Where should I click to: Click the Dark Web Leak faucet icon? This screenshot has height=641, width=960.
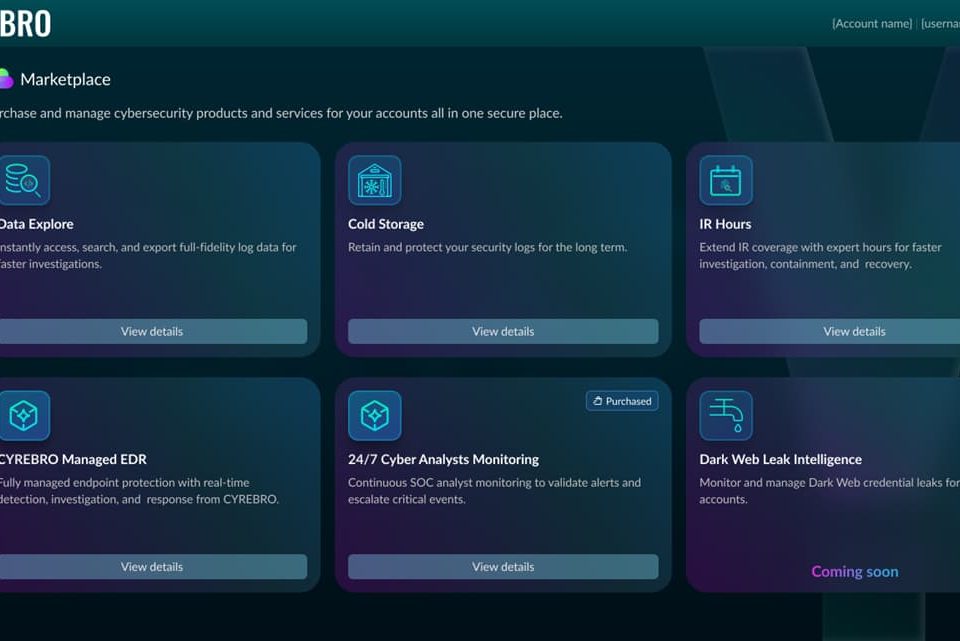(x=725, y=416)
